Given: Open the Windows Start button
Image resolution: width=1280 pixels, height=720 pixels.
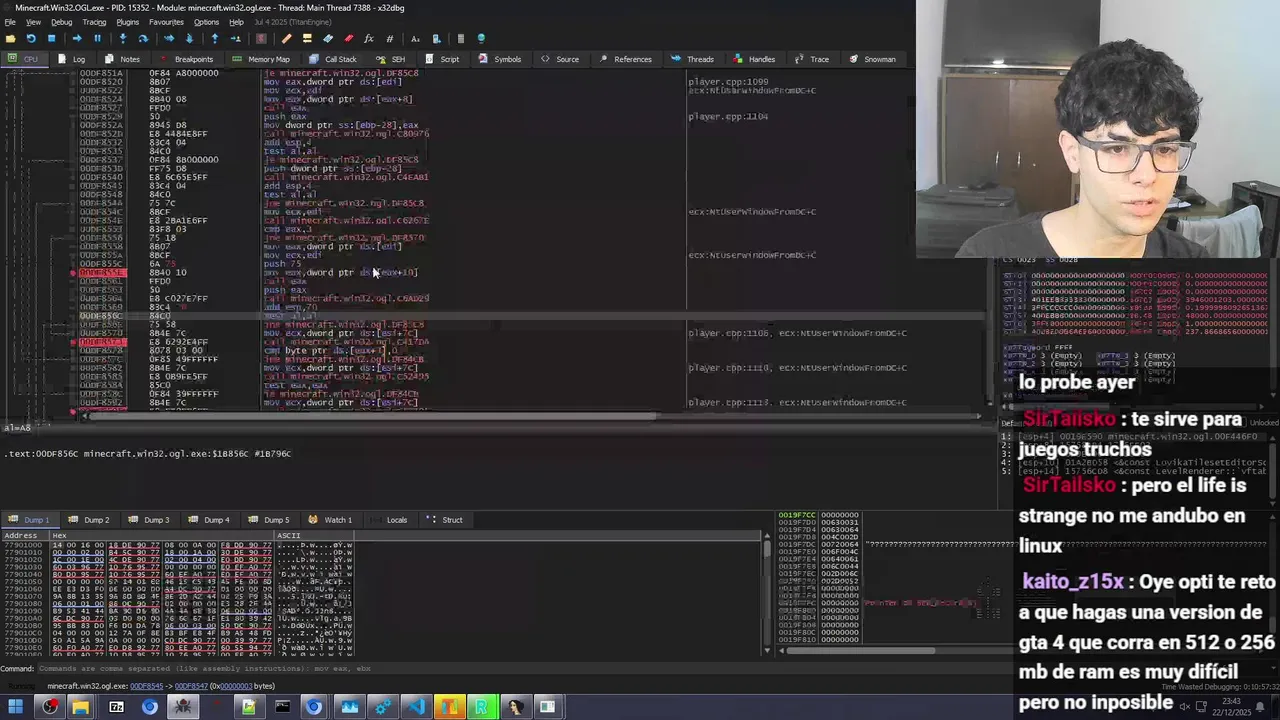Looking at the screenshot, I should click(x=15, y=707).
